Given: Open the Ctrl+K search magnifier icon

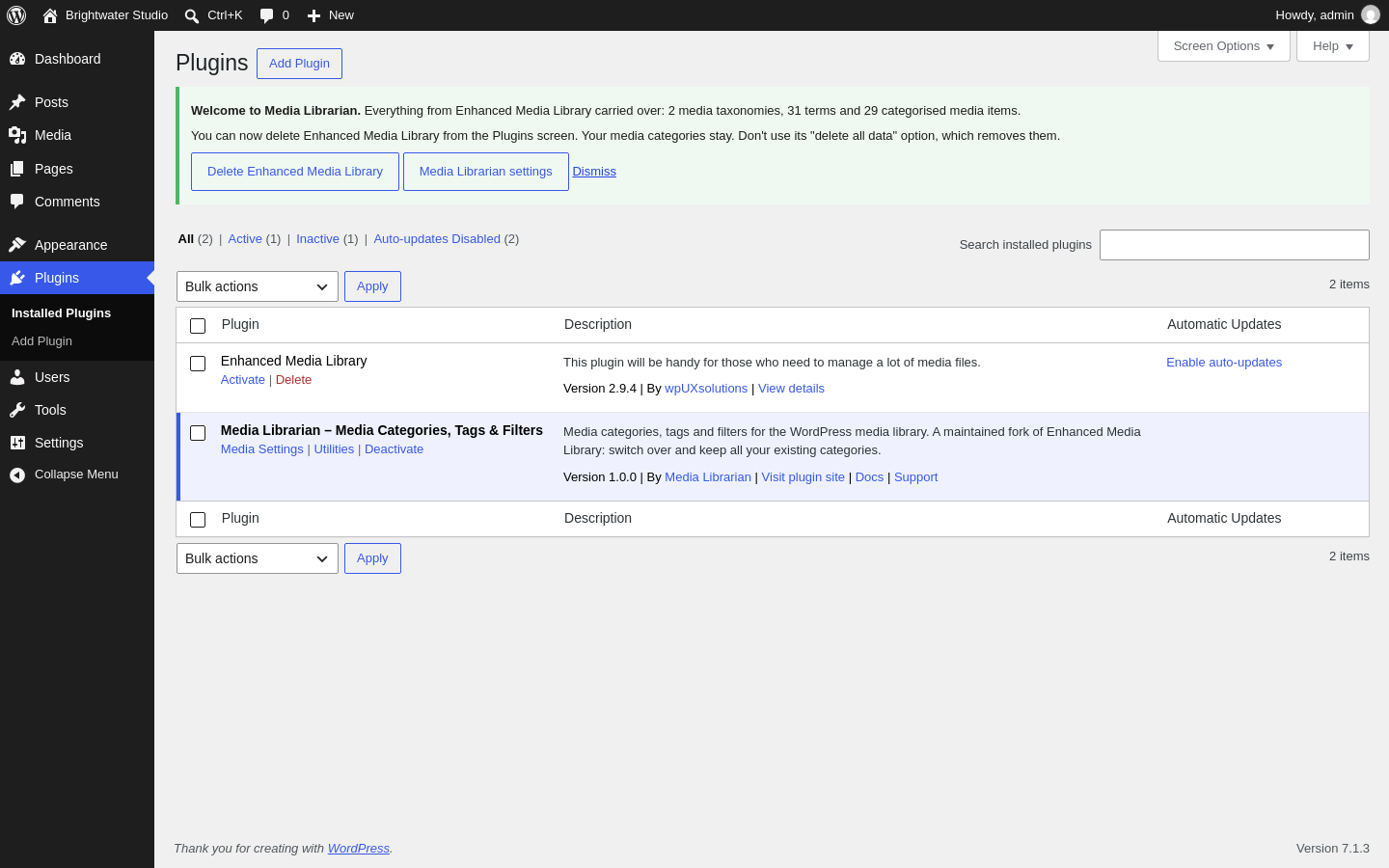Looking at the screenshot, I should 192,15.
